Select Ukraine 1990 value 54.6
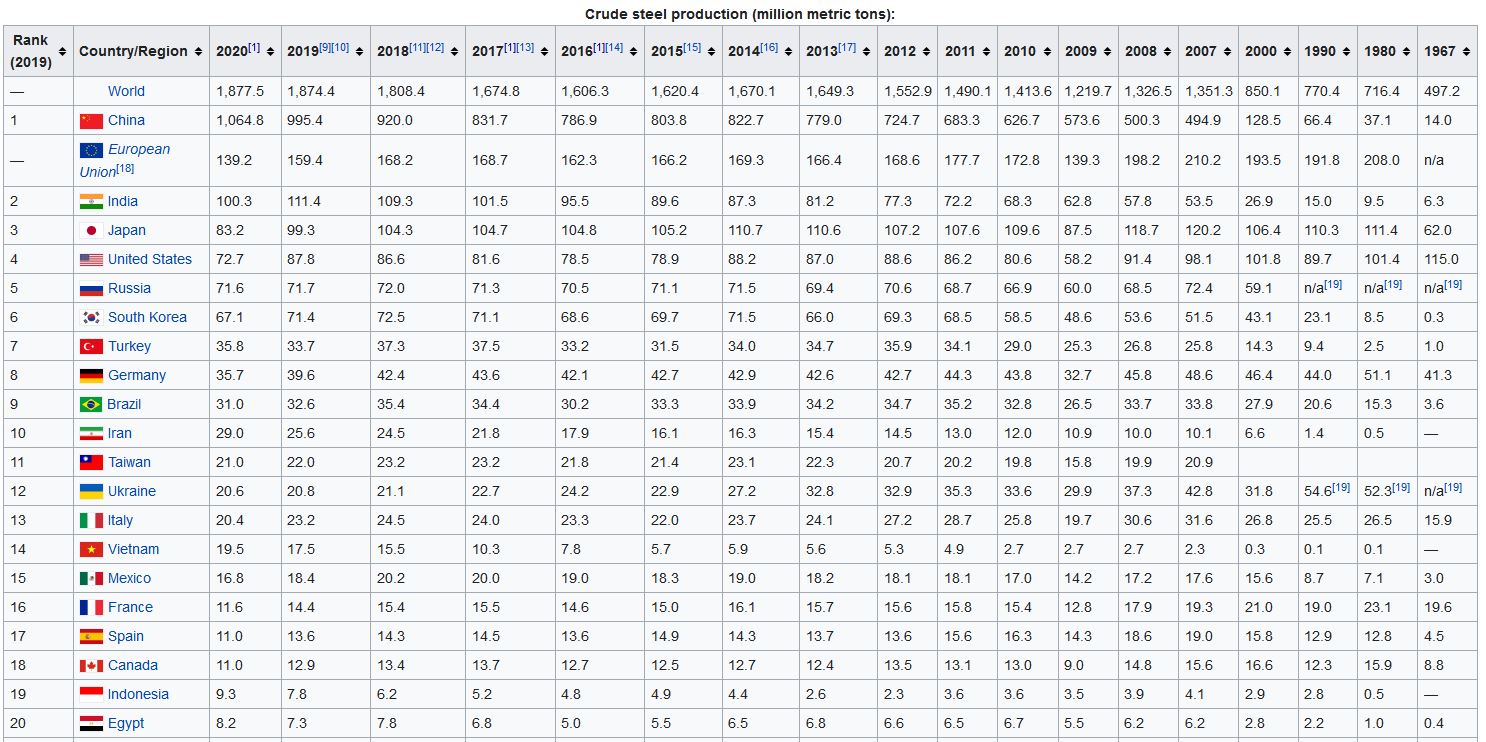The width and height of the screenshot is (1486, 742). coord(1317,491)
